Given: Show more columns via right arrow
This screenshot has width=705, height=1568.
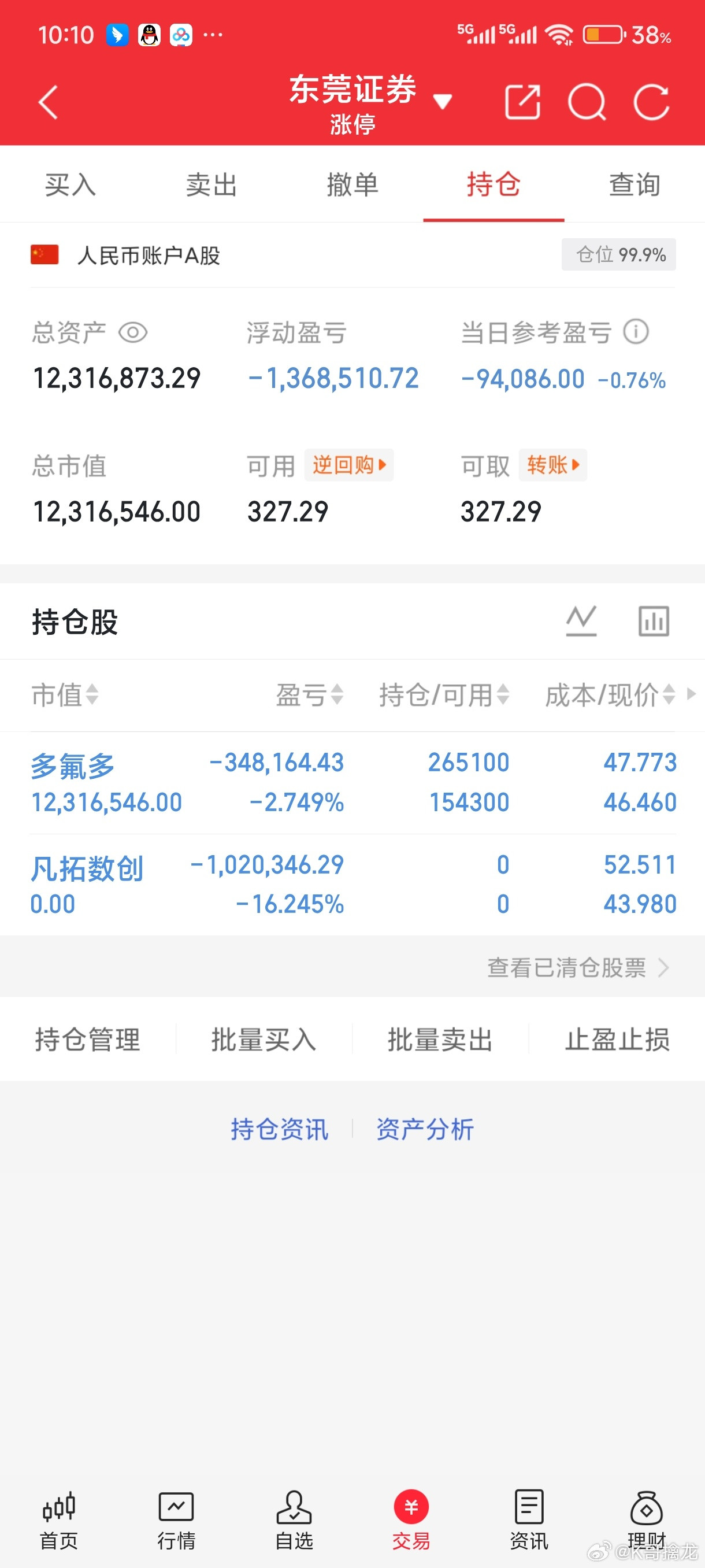Looking at the screenshot, I should point(691,694).
